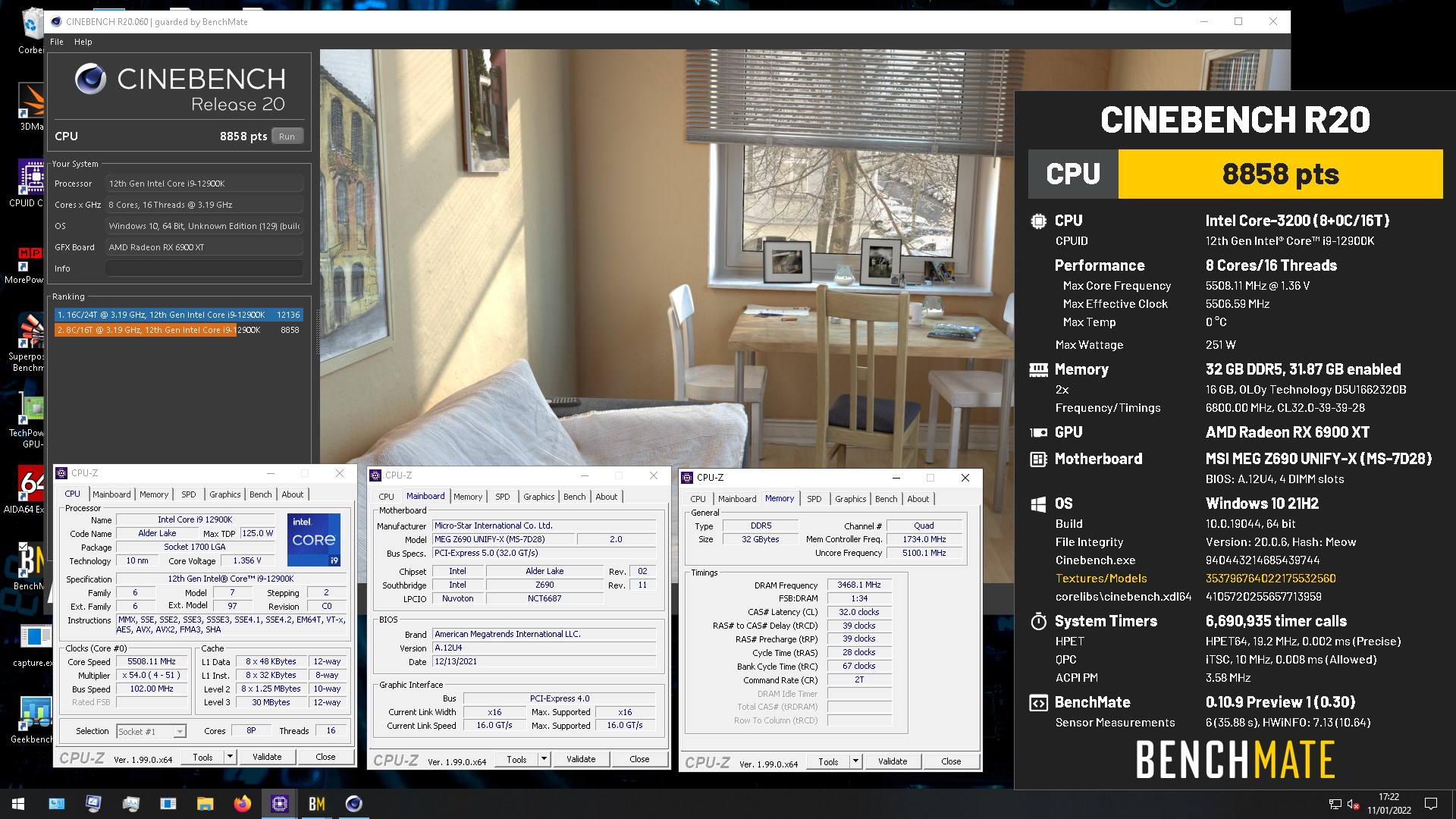Open the Control Panel taskbar icon

[x=57, y=804]
